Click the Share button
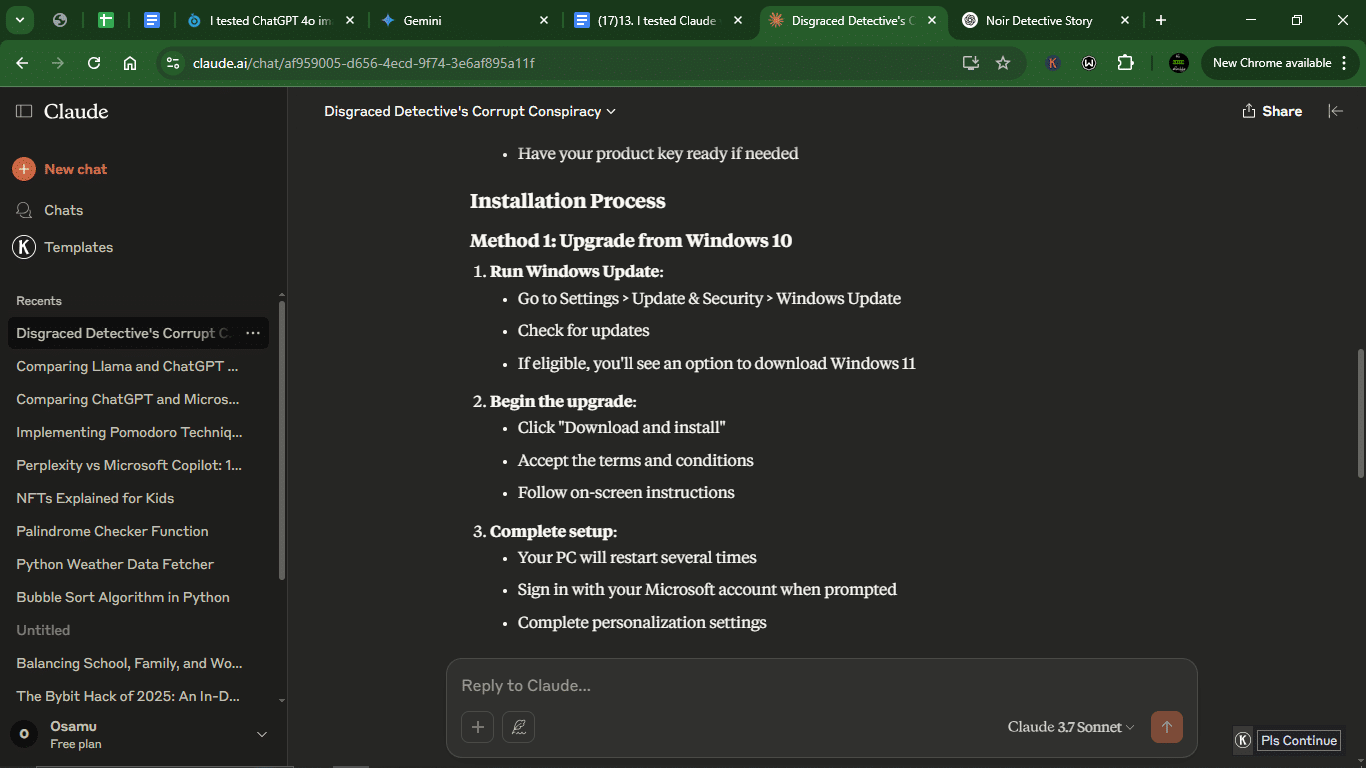The width and height of the screenshot is (1366, 768). pos(1272,111)
